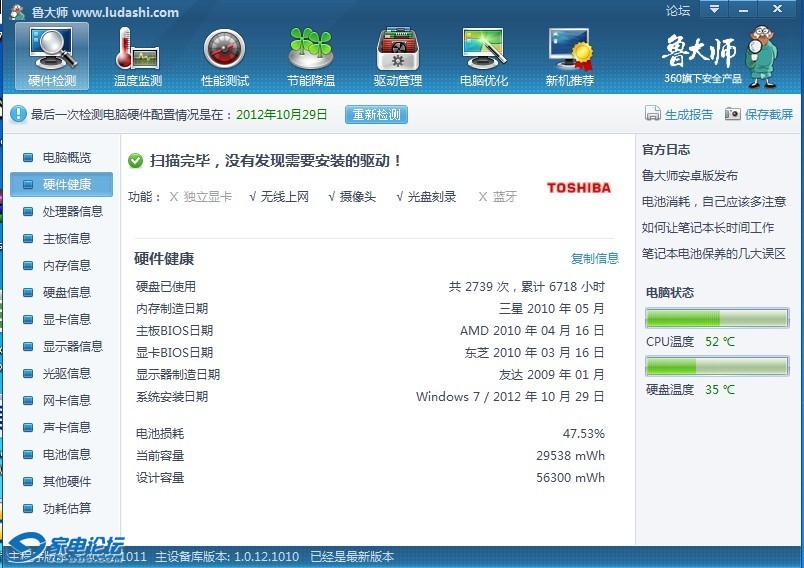Open the 硬件检测 hardware detection section
Viewport: 804px width, 568px height.
(52, 56)
